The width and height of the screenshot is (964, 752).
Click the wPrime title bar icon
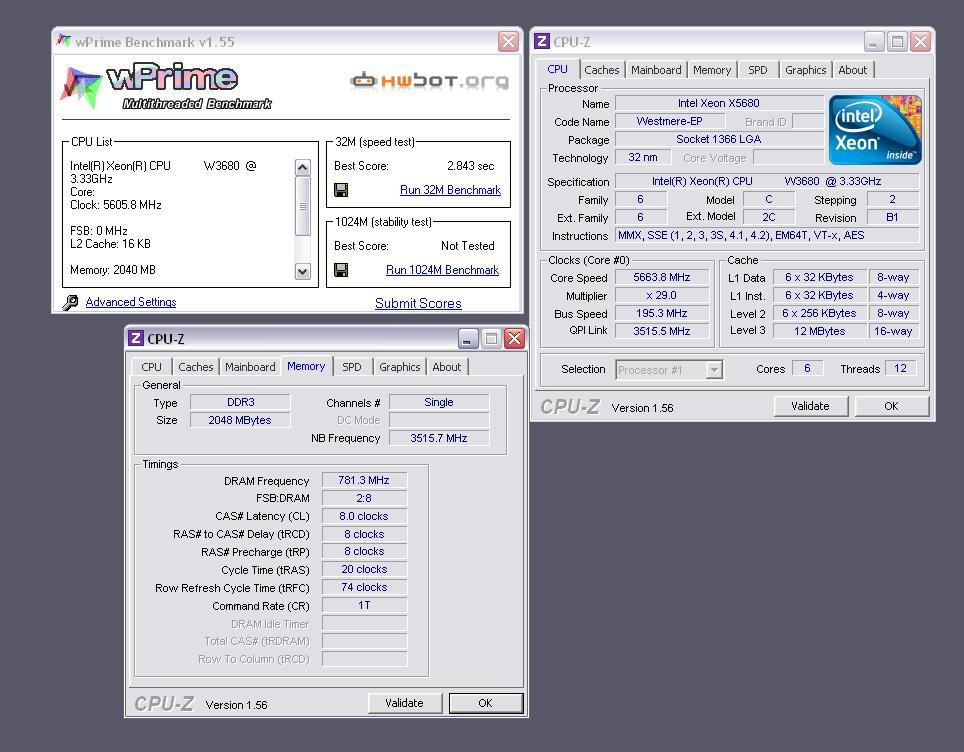pyautogui.click(x=63, y=41)
